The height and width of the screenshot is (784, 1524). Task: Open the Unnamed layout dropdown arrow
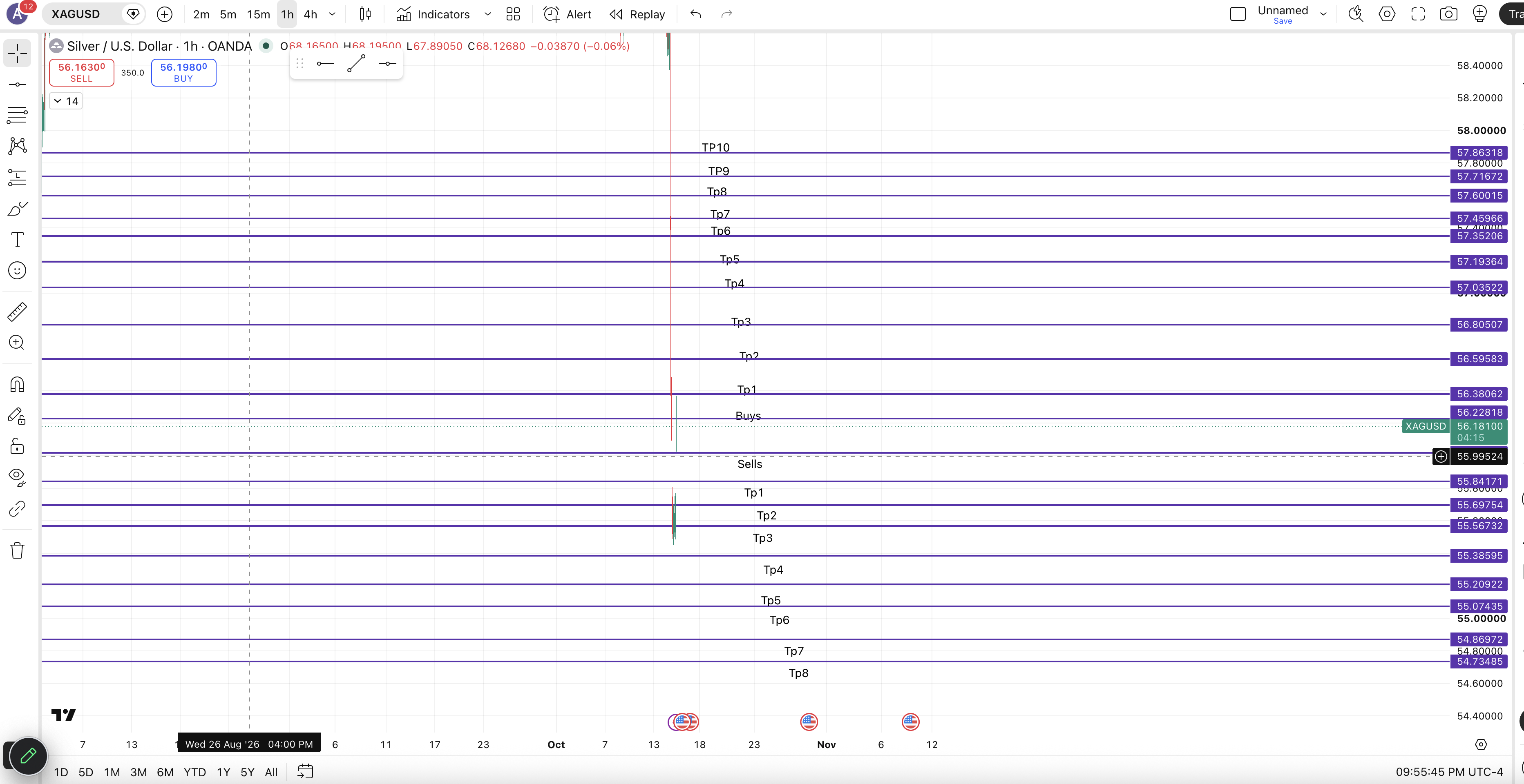point(1323,14)
